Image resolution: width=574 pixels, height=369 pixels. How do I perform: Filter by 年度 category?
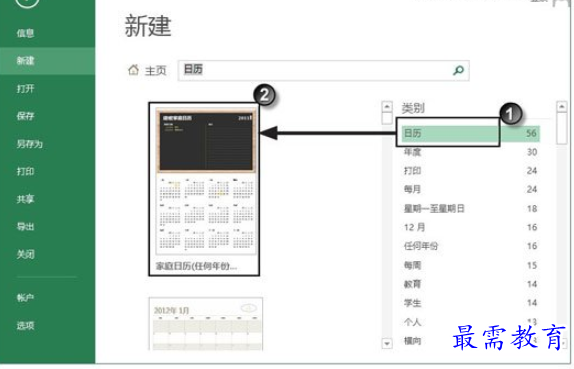point(470,152)
